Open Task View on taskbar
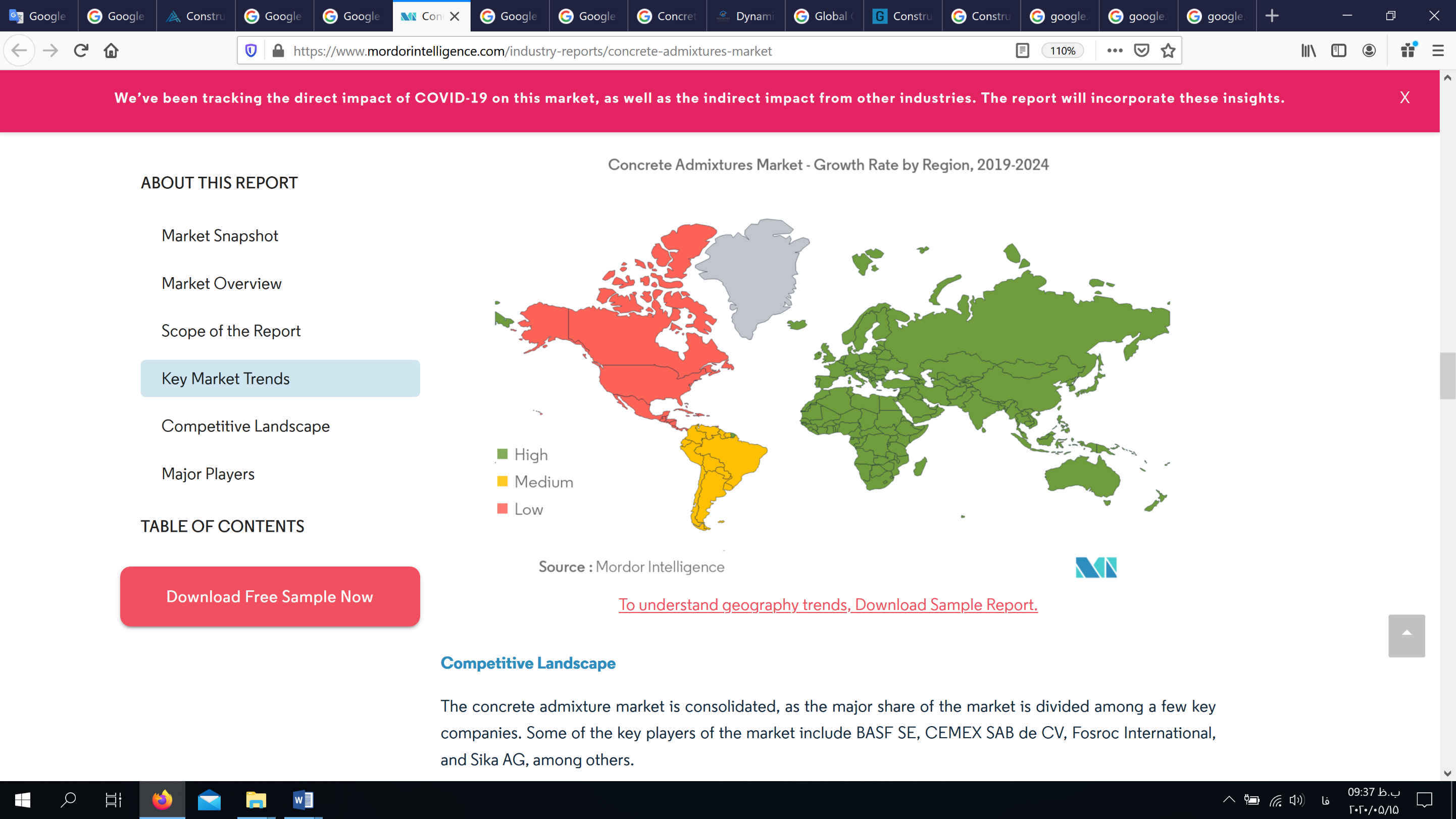 [x=114, y=800]
